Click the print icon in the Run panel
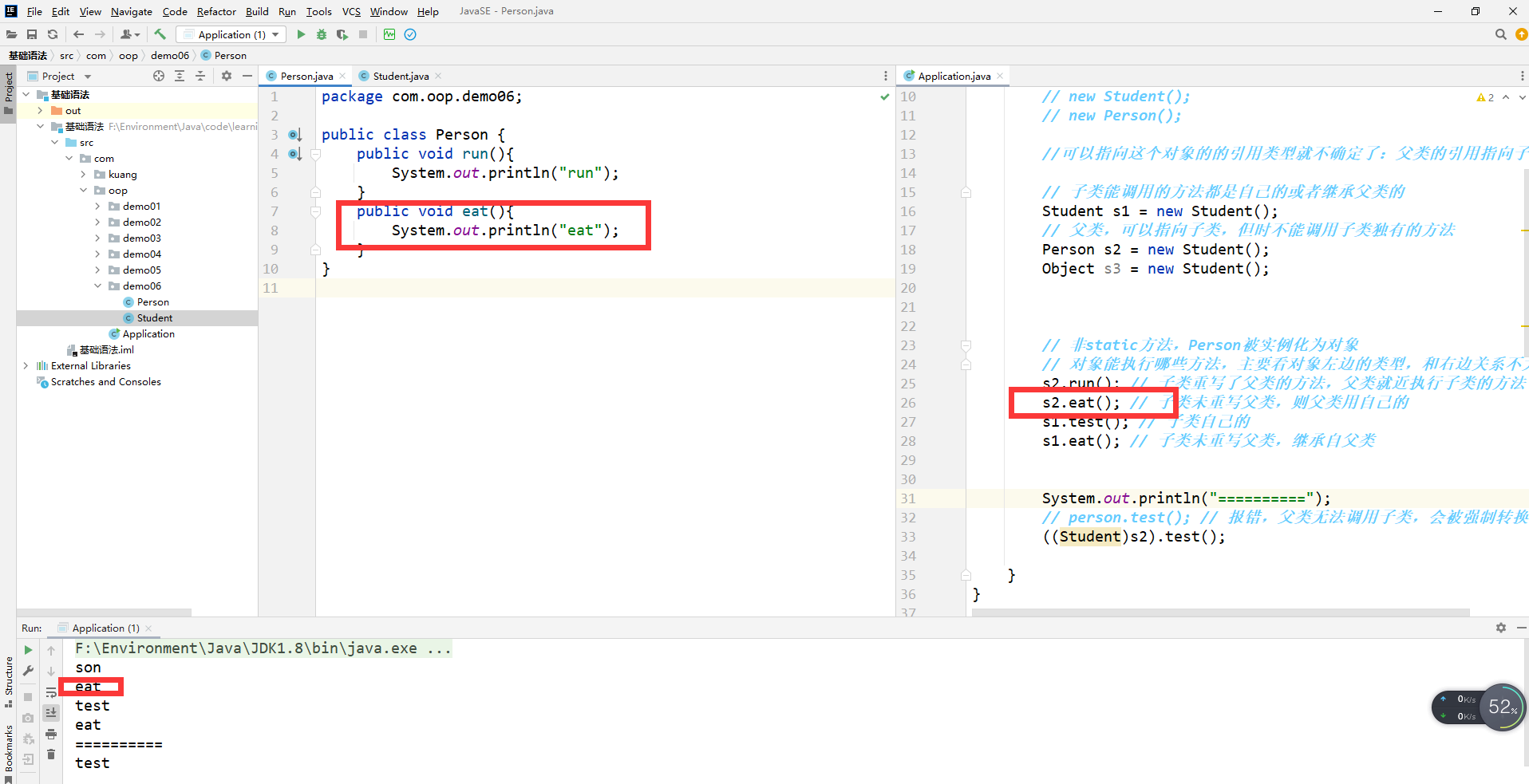Image resolution: width=1529 pixels, height=784 pixels. (x=51, y=734)
